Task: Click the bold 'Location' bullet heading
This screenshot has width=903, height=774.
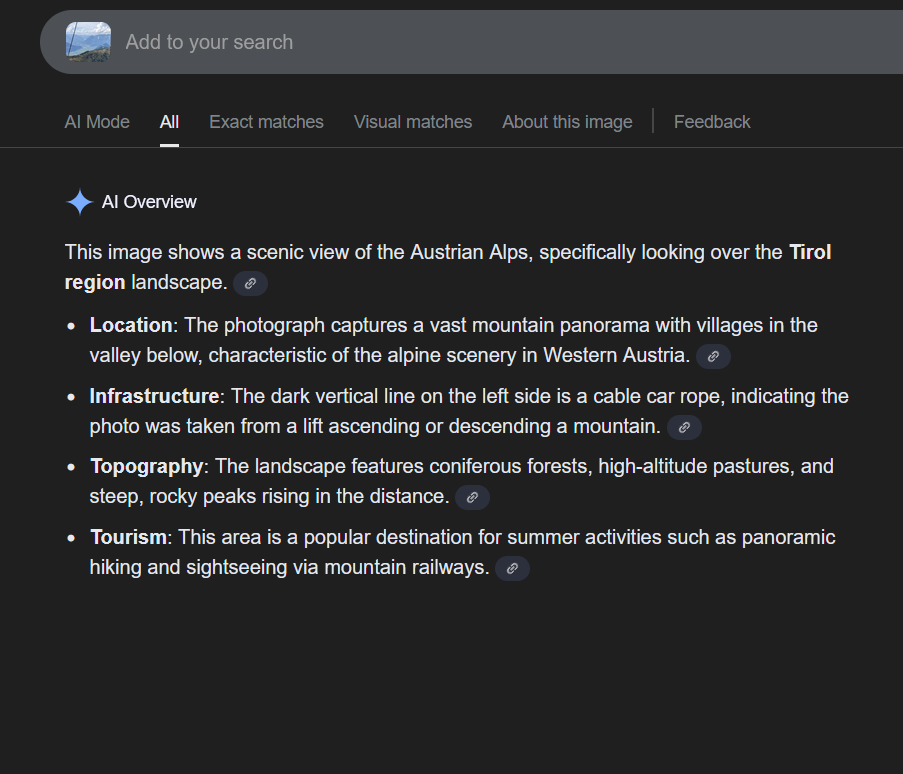Action: click(x=131, y=325)
